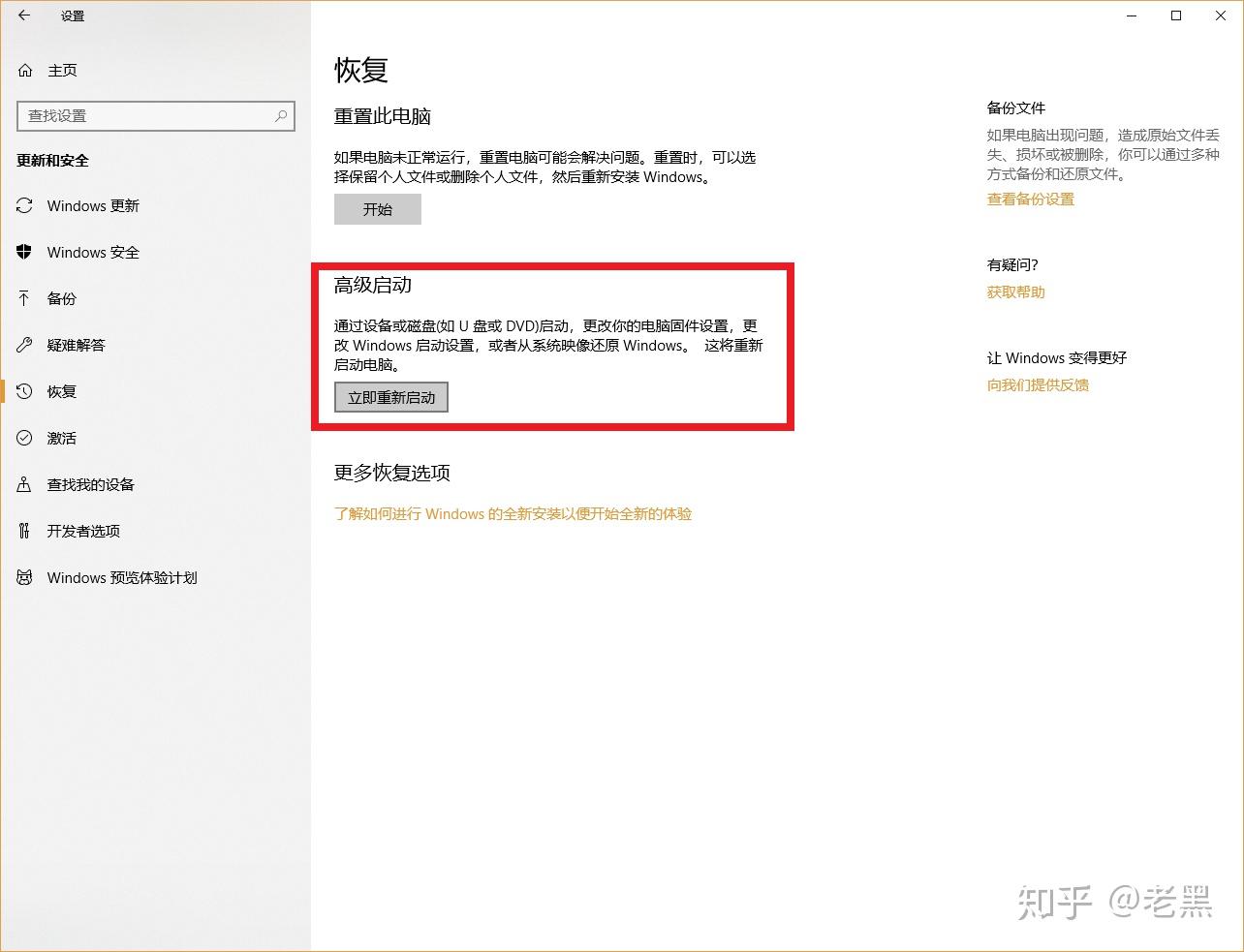The height and width of the screenshot is (952, 1244).
Task: Click the 立即重新启动 button
Action: (391, 397)
